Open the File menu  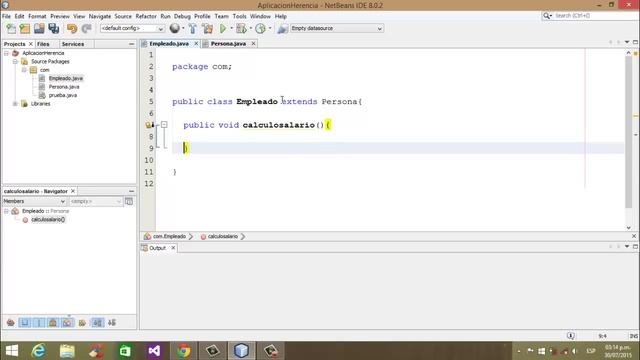(x=7, y=16)
